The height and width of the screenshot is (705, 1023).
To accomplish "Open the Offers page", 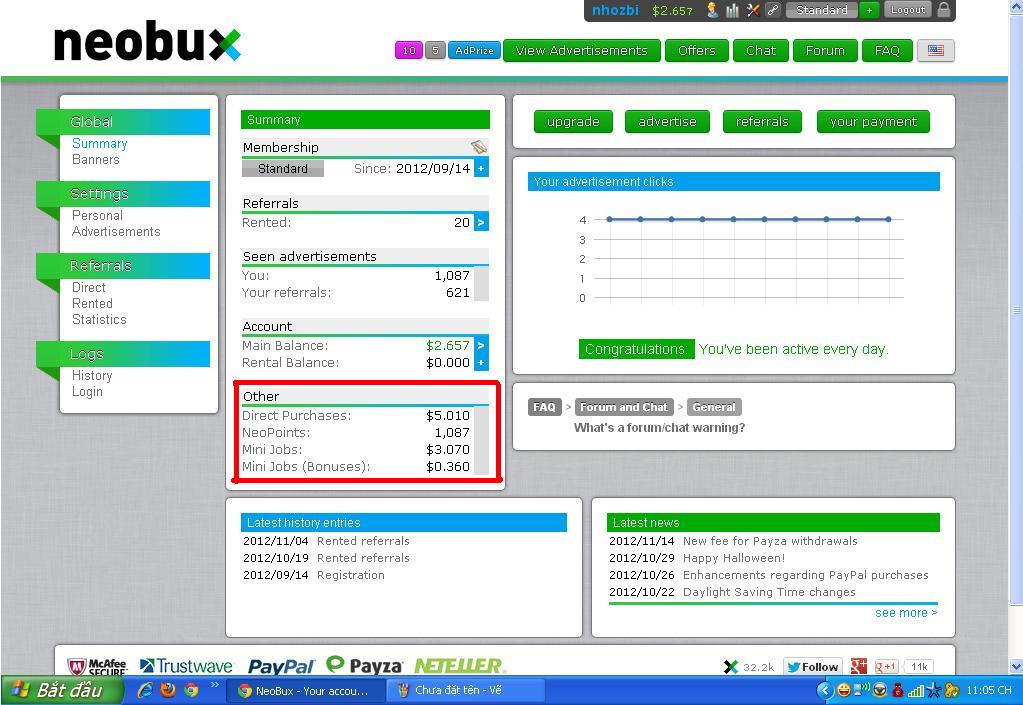I will tap(697, 50).
